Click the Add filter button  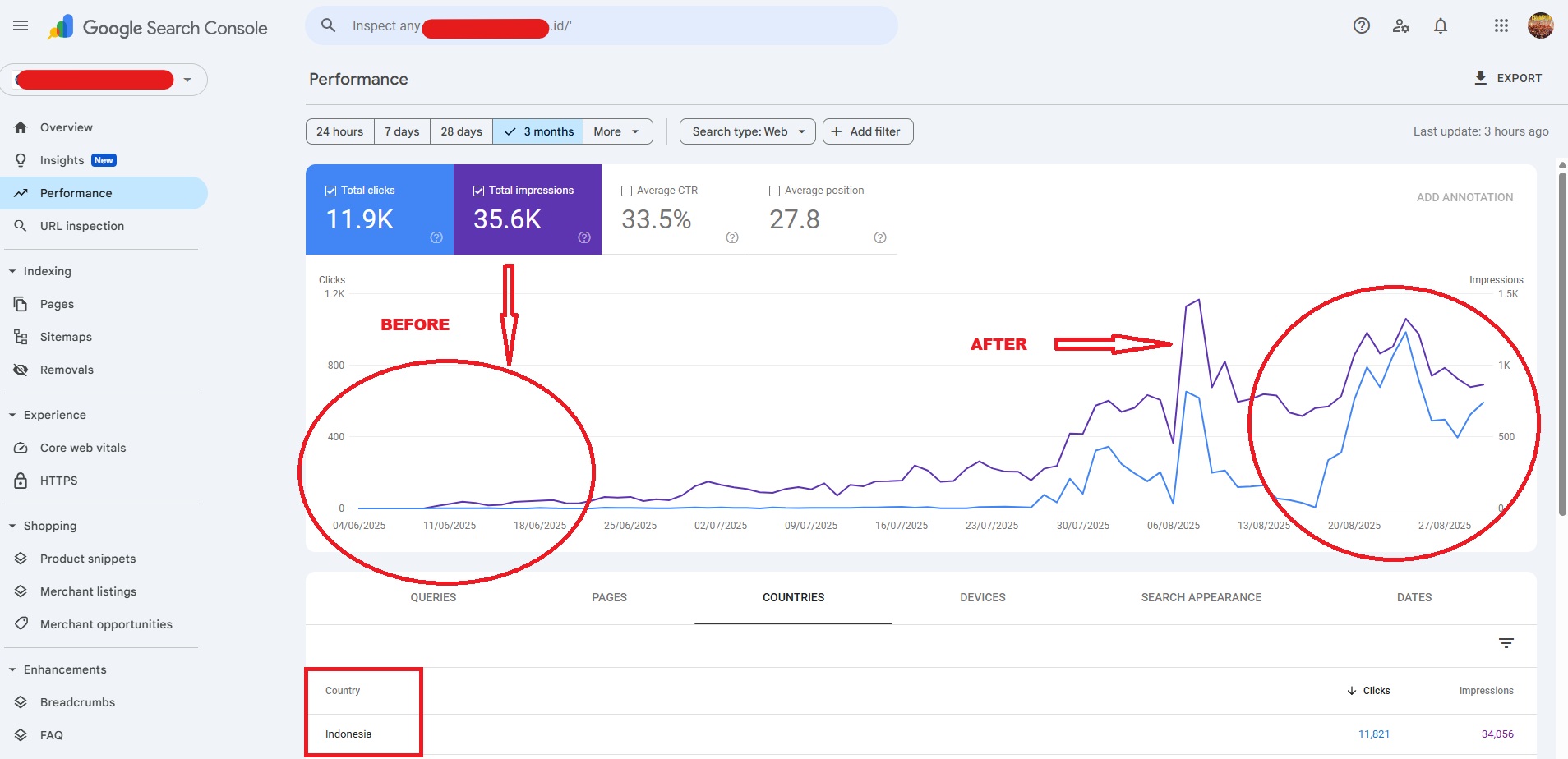(x=867, y=131)
